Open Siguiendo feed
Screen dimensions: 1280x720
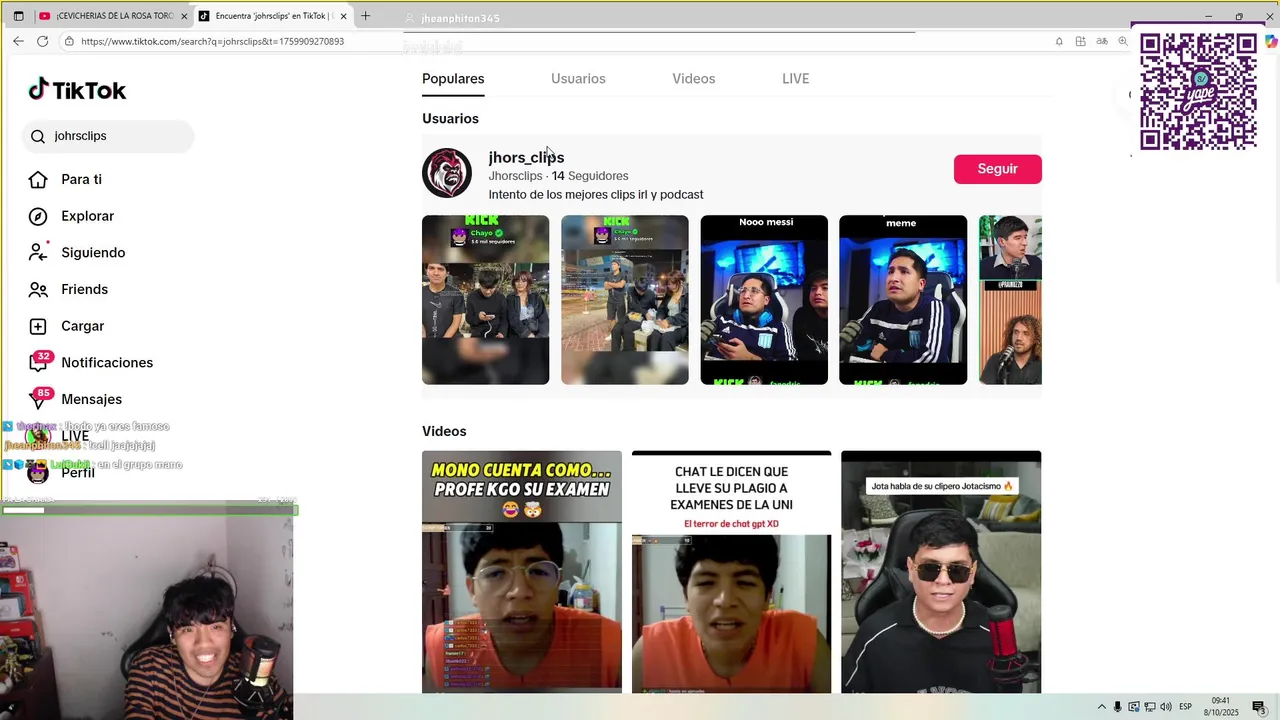click(93, 253)
